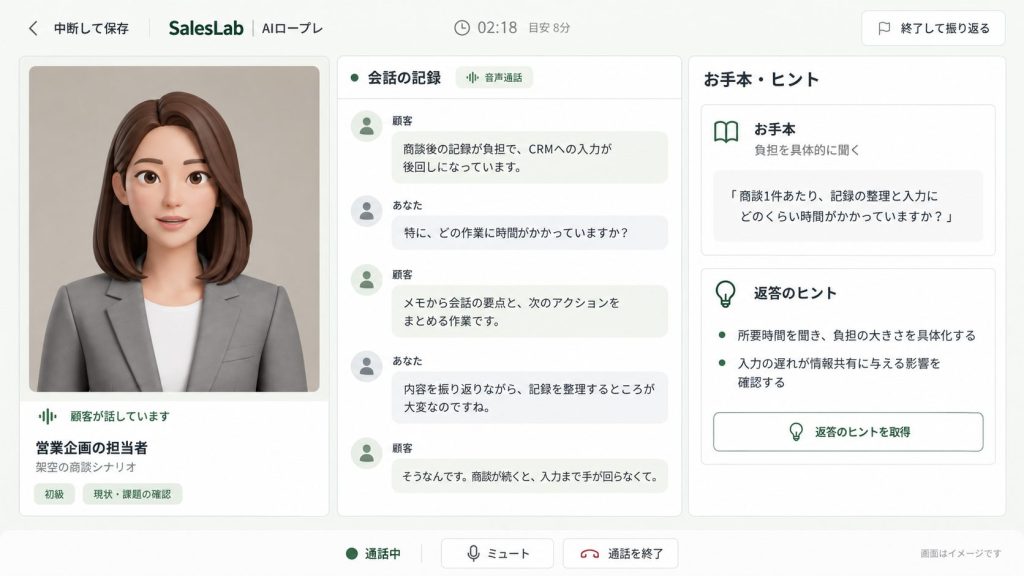This screenshot has height=576, width=1024.
Task: Click the message 商談後の記録が負担で
Action: click(530, 157)
